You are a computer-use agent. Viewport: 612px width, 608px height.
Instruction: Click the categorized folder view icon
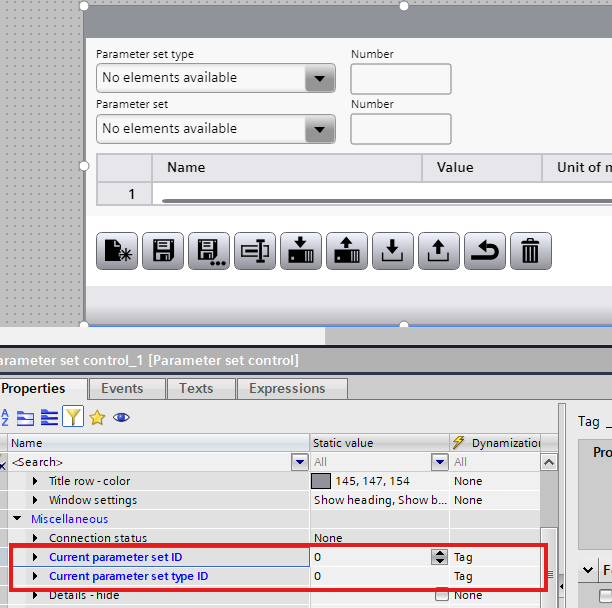coord(25,418)
